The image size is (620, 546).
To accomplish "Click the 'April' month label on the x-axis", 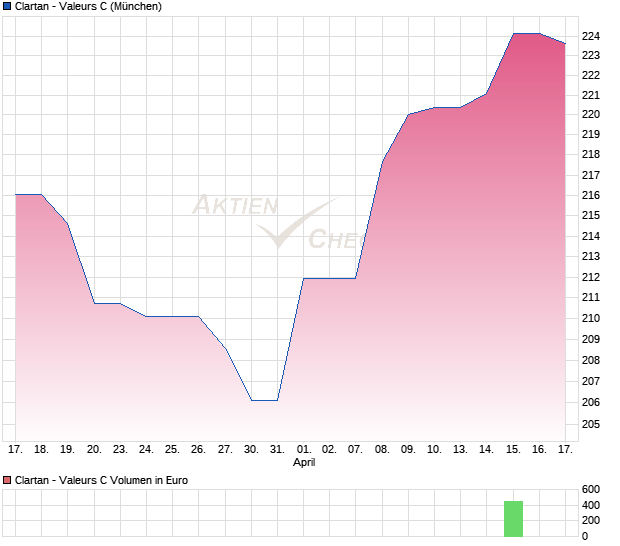I will click(x=305, y=463).
